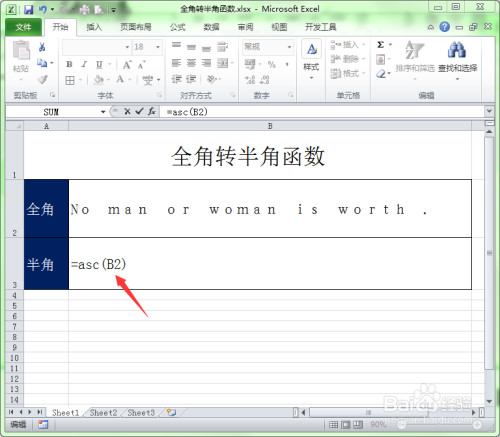Screen dimensions: 500x437
Task: Expand the formula bar
Action: (x=489, y=111)
